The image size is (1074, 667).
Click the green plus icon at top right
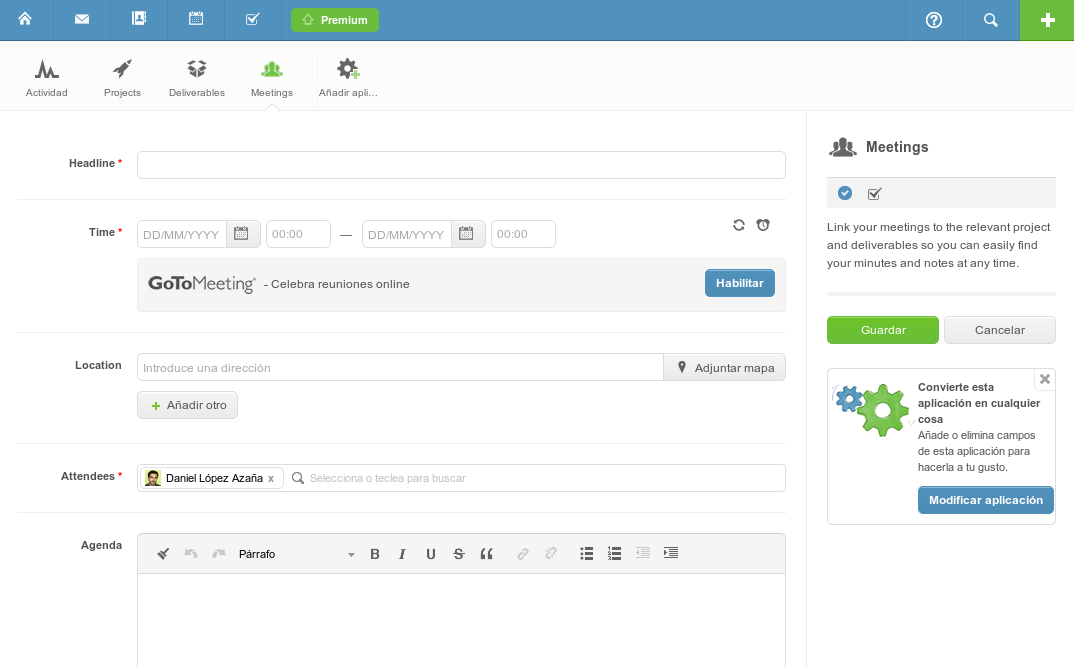coord(1047,20)
